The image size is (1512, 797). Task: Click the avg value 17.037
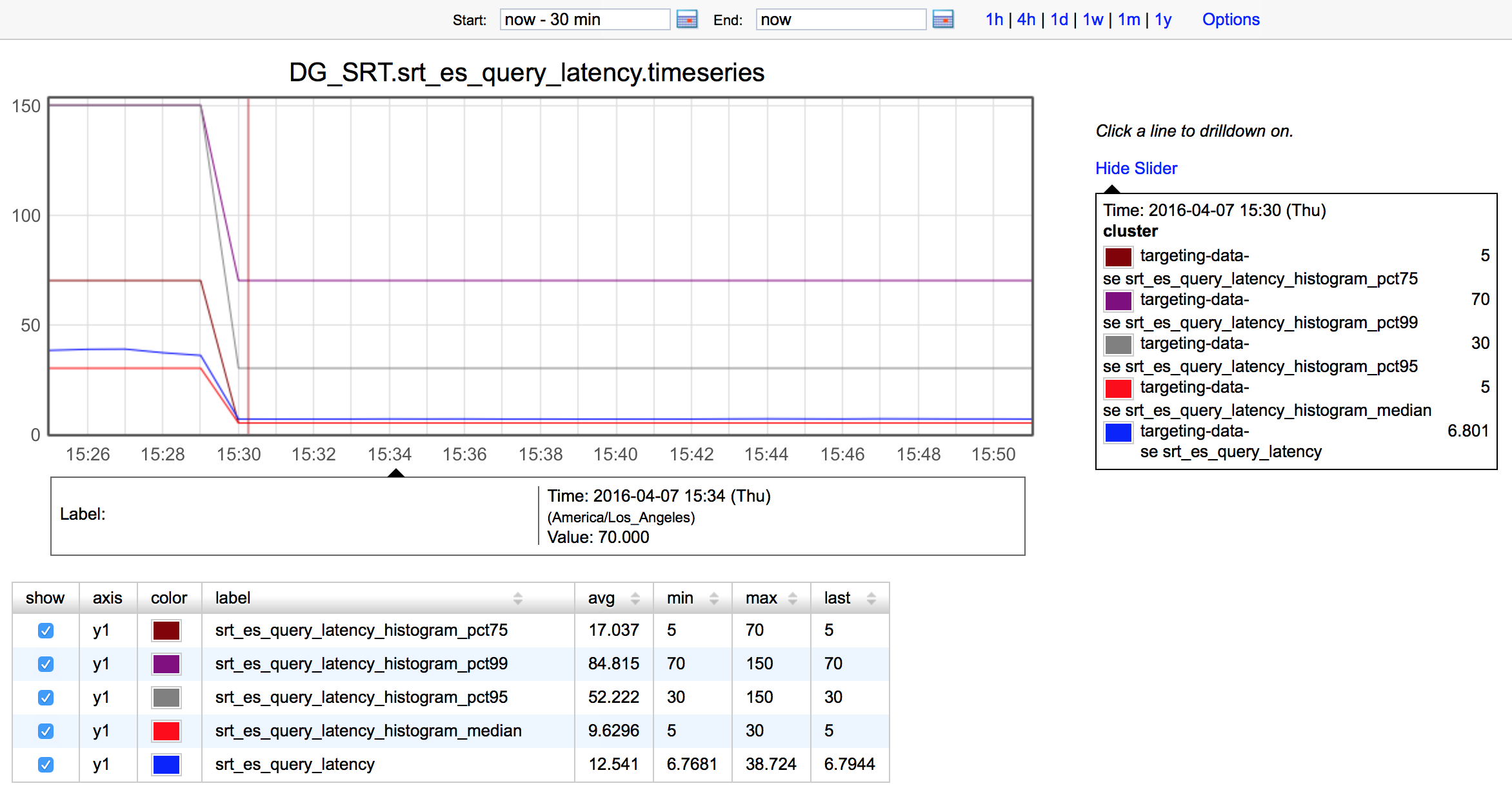(x=613, y=630)
